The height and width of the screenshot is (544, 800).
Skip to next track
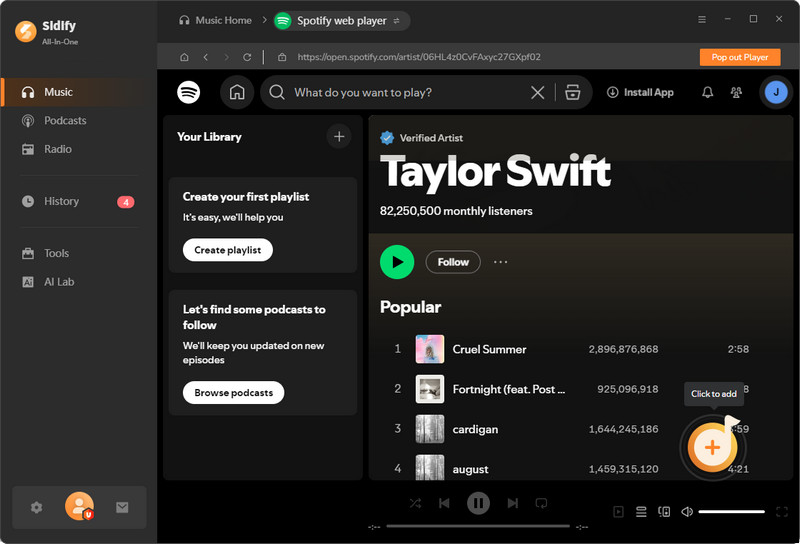click(513, 503)
